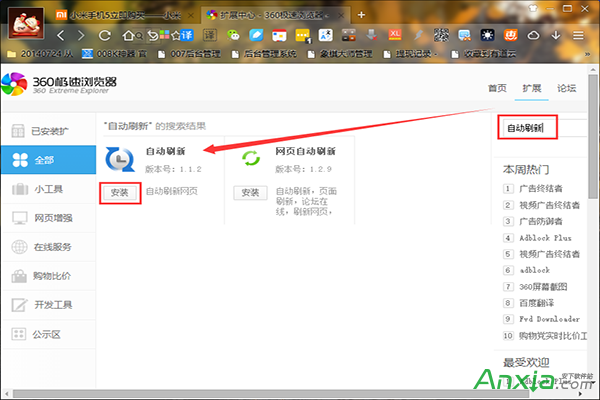The height and width of the screenshot is (400, 600).
Task: Open the 扩展 navigation tab
Action: coord(532,88)
